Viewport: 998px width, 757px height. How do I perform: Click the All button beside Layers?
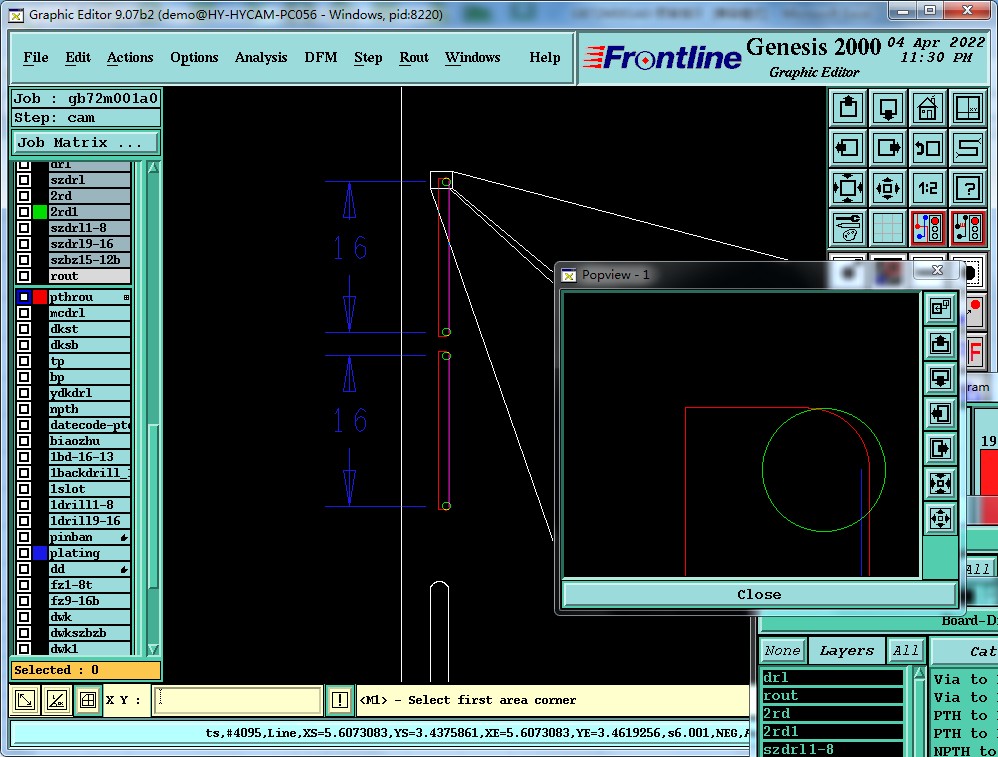(906, 651)
